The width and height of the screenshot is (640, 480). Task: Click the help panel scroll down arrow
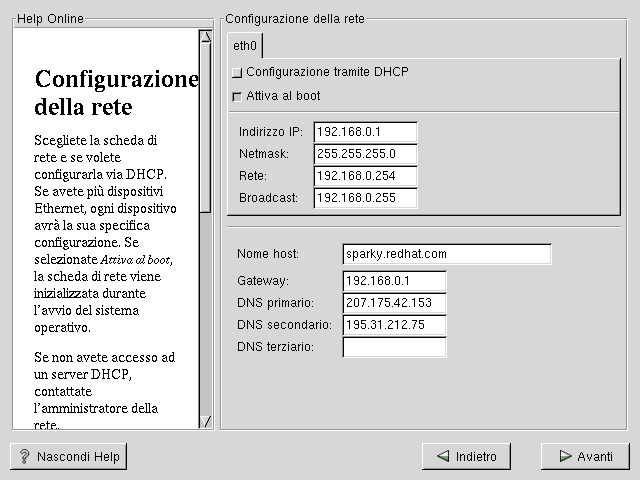pos(205,421)
